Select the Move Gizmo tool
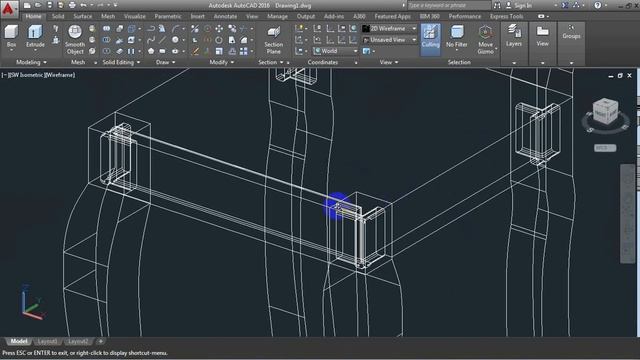 click(485, 40)
